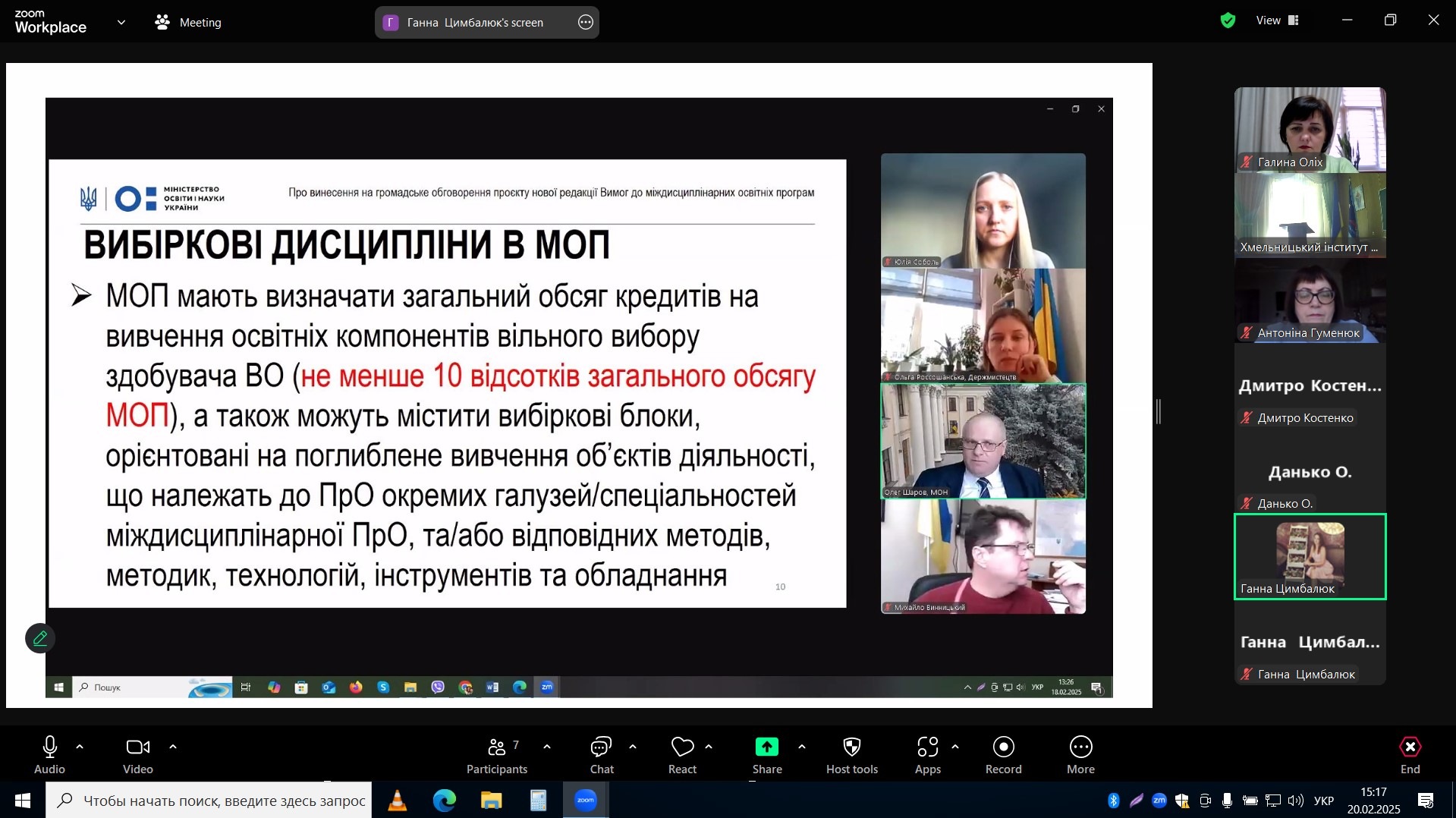The width and height of the screenshot is (1456, 818).
Task: Open the View layout menu
Action: tap(1278, 21)
